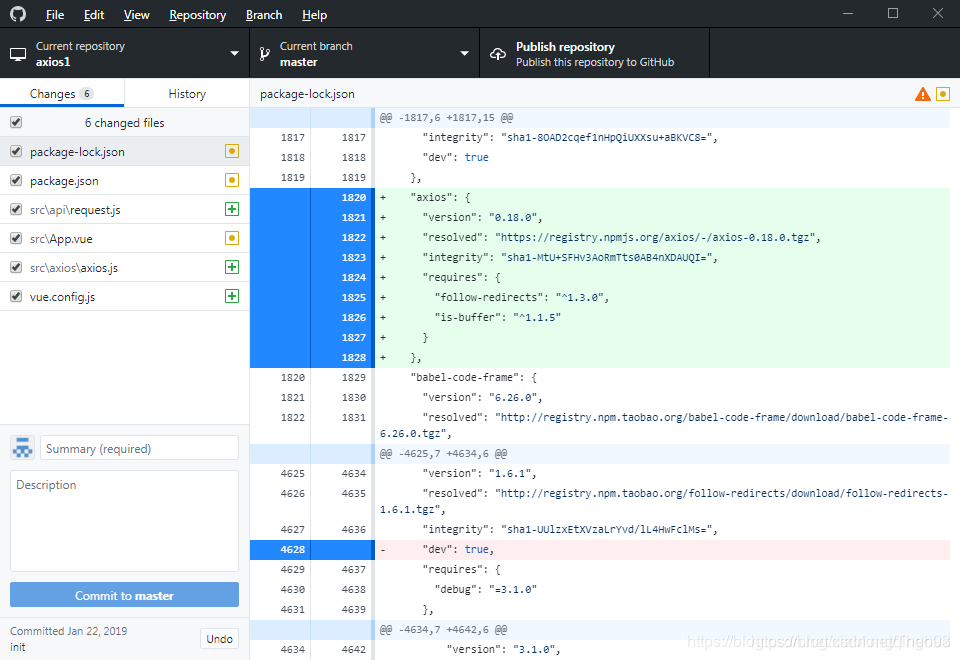Image resolution: width=960 pixels, height=660 pixels.
Task: Click the branch icon beside Current branch
Action: tap(264, 54)
